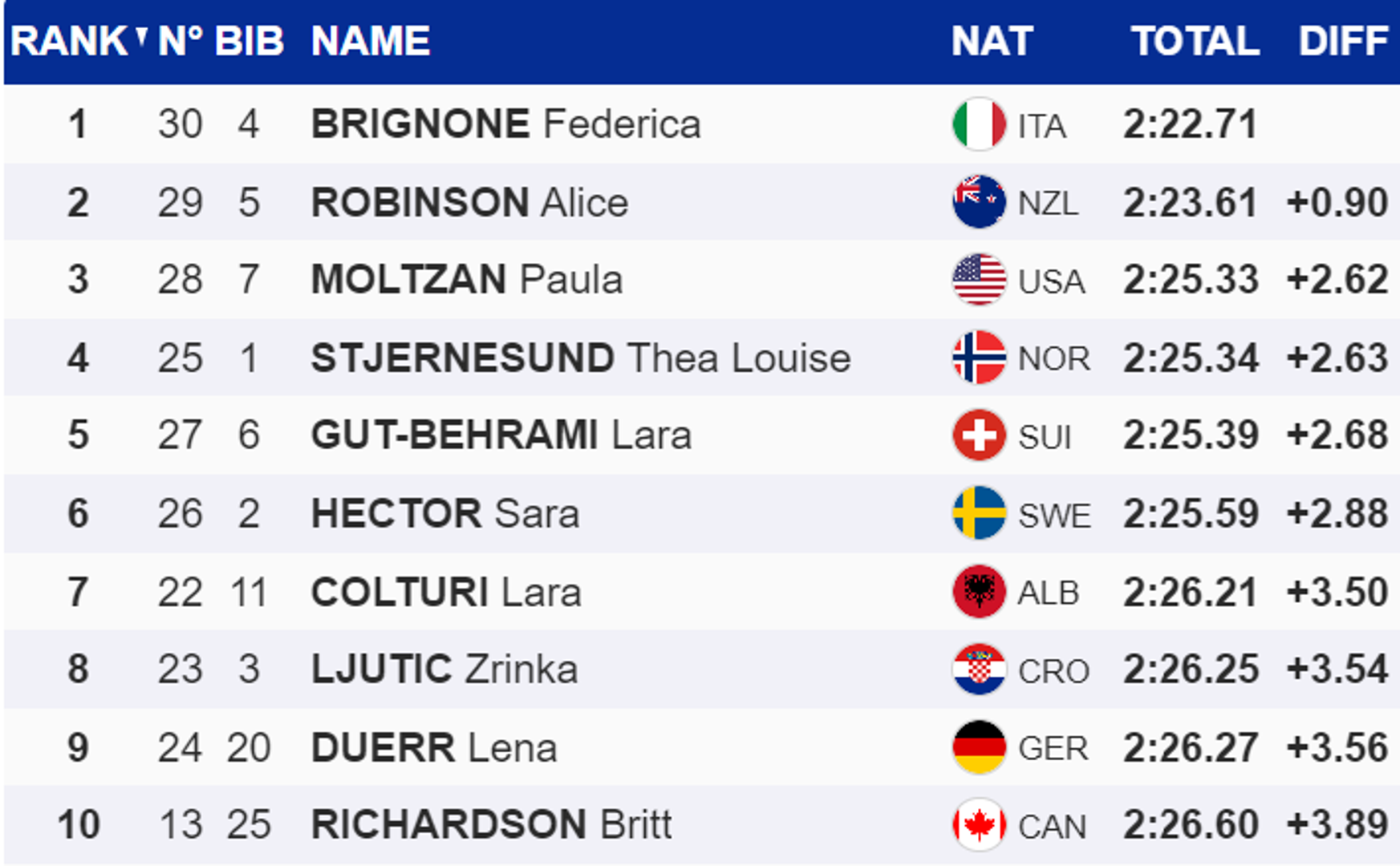Sort table by TOTAL column header
The image size is (1400, 866).
click(x=1195, y=41)
